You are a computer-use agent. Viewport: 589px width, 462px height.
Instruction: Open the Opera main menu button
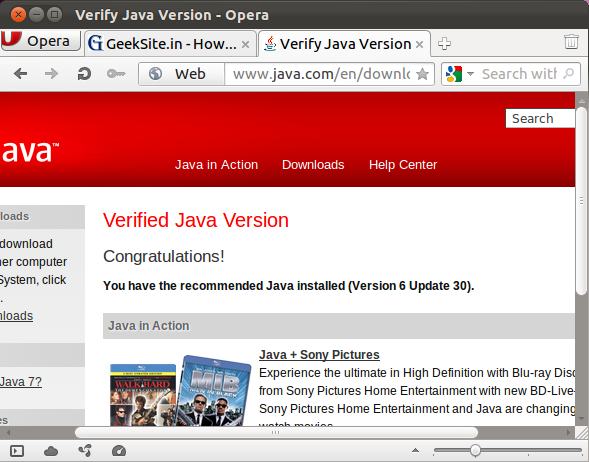(41, 41)
